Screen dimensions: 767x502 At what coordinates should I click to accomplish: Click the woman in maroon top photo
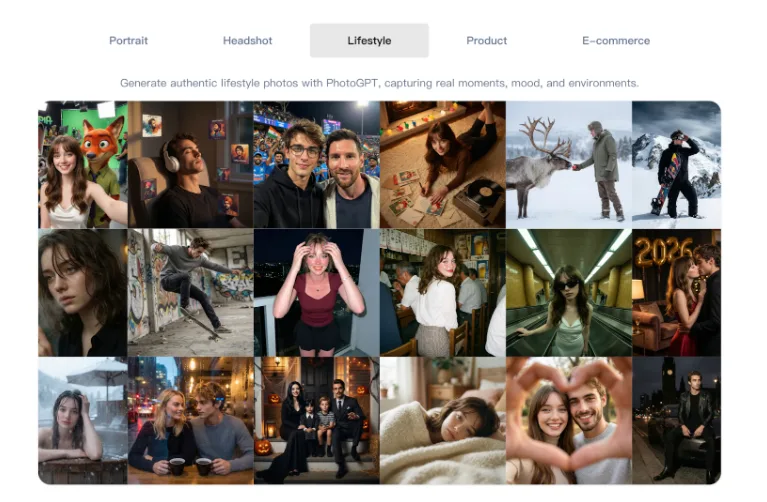coord(316,292)
